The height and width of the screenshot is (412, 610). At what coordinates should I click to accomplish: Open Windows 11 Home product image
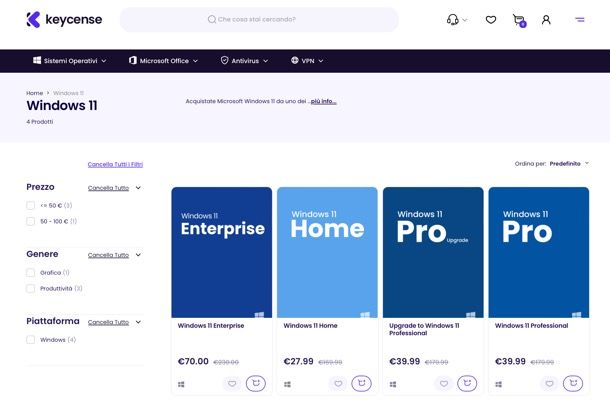pyautogui.click(x=327, y=252)
